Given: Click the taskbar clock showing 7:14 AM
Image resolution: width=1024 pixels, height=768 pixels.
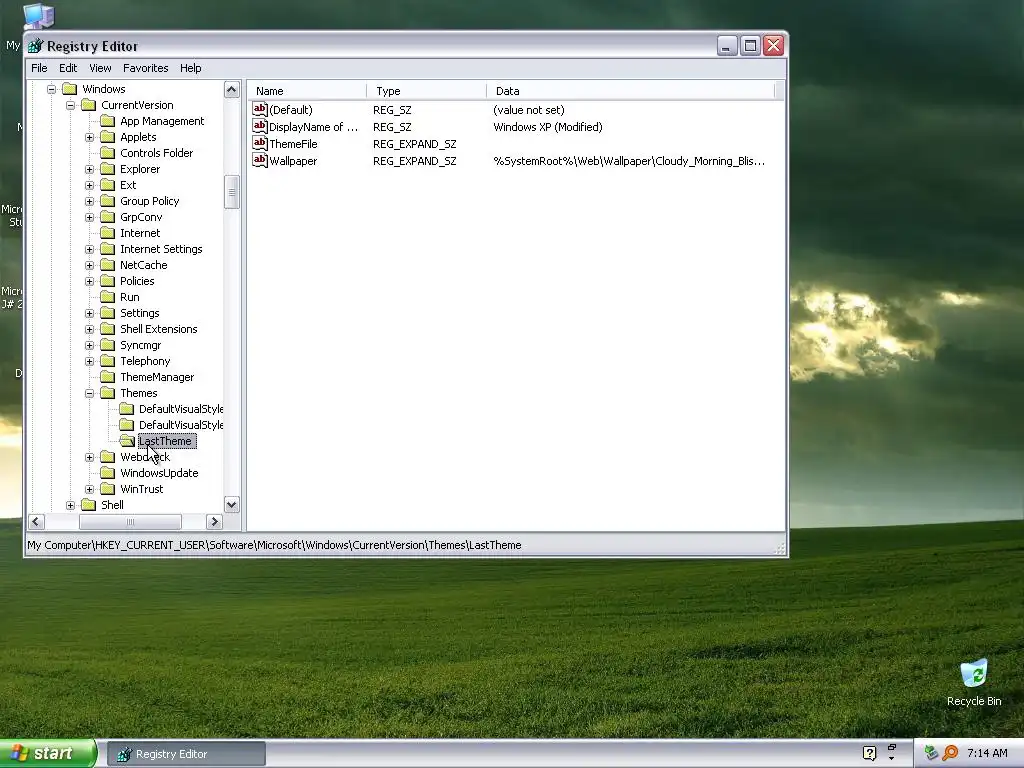Looking at the screenshot, I should pyautogui.click(x=987, y=753).
